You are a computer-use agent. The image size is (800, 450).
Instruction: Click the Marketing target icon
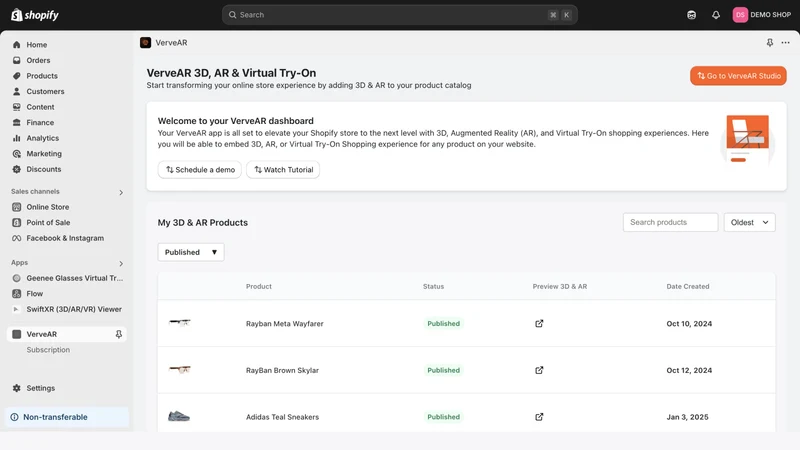click(x=17, y=154)
